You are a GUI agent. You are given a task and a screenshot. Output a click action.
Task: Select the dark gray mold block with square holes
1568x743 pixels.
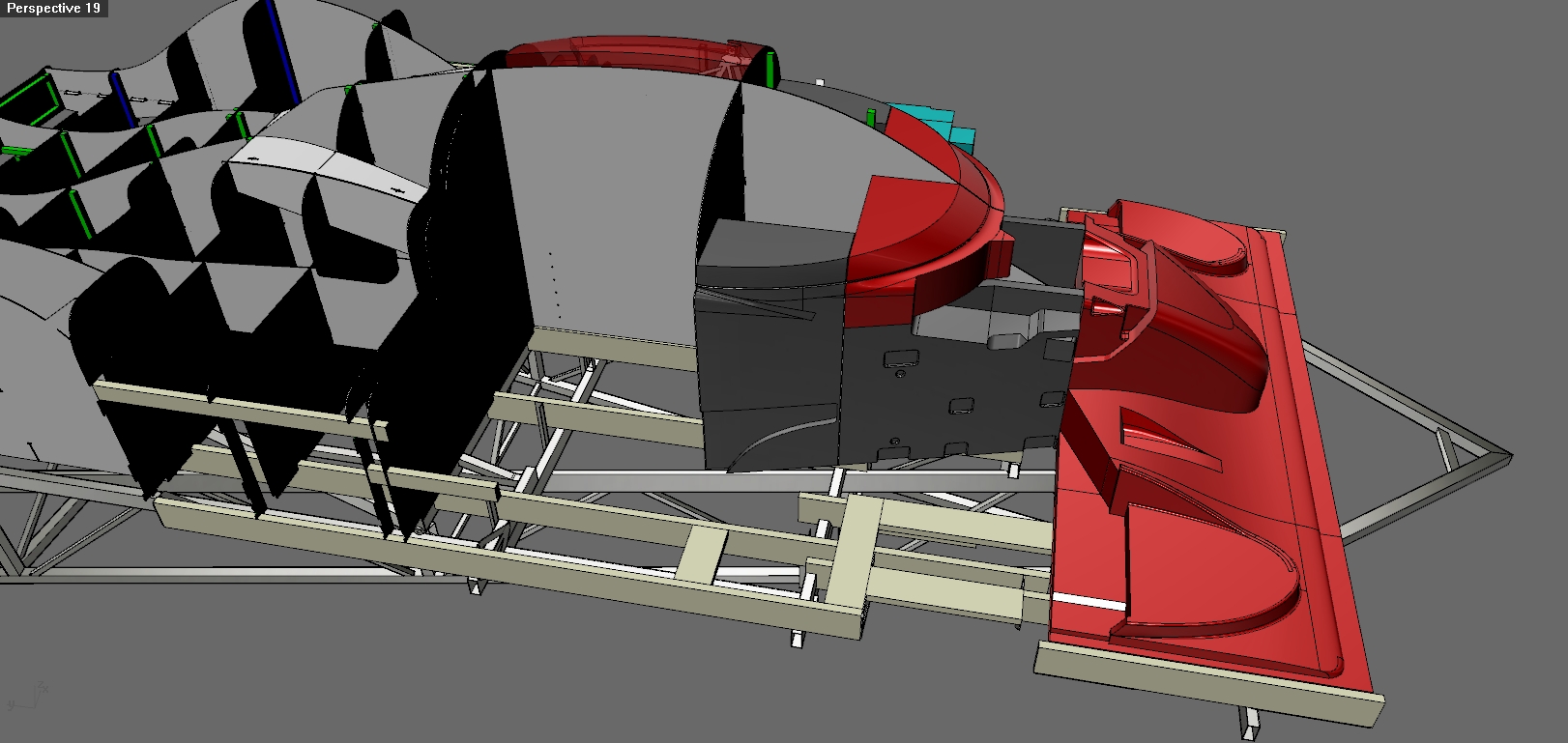[957, 386]
